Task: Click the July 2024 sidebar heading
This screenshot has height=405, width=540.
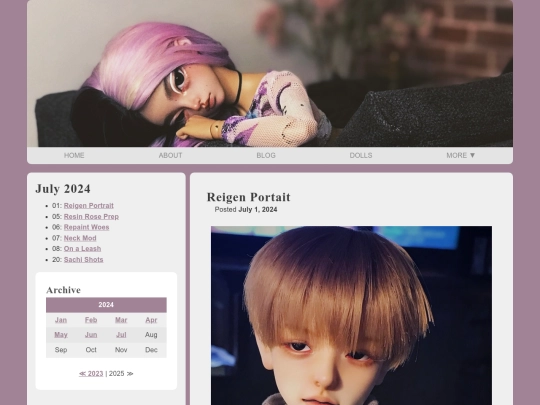Action: pos(63,189)
